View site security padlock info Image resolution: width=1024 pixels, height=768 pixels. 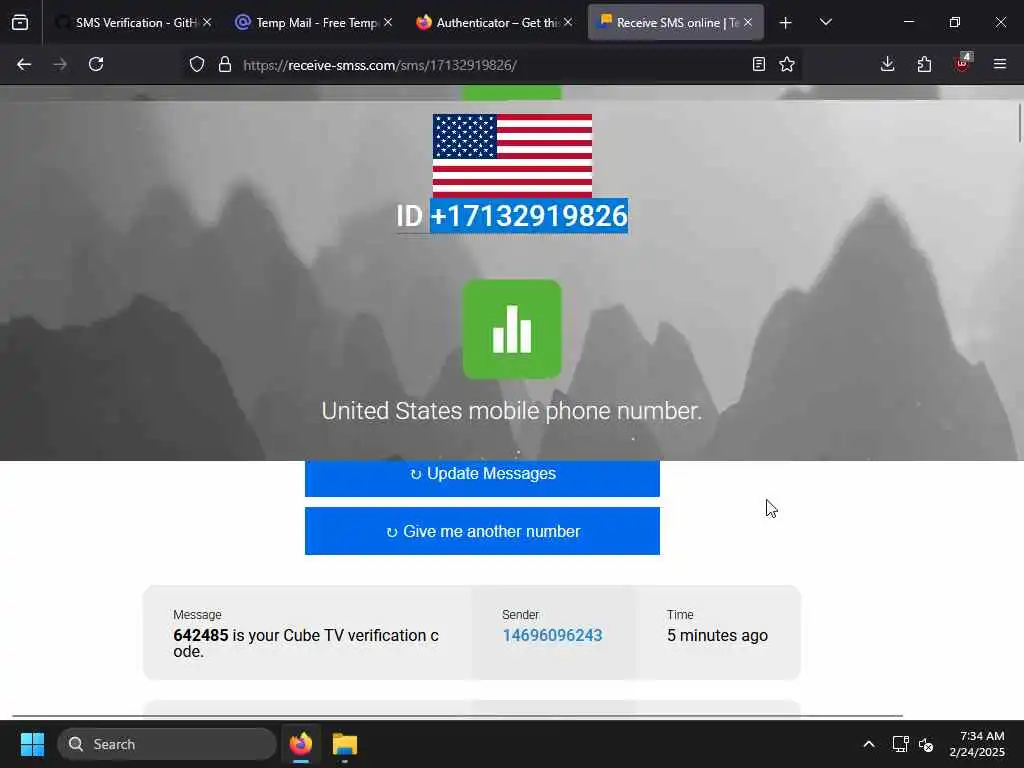225,65
